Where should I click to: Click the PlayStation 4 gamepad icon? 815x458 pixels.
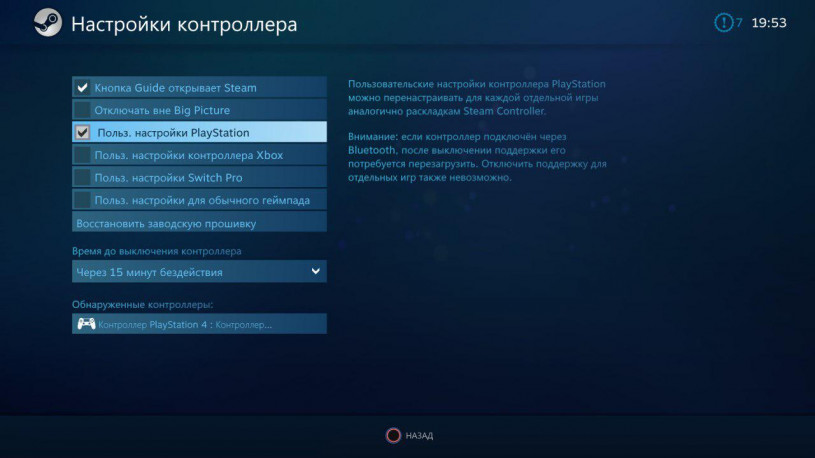pos(87,324)
